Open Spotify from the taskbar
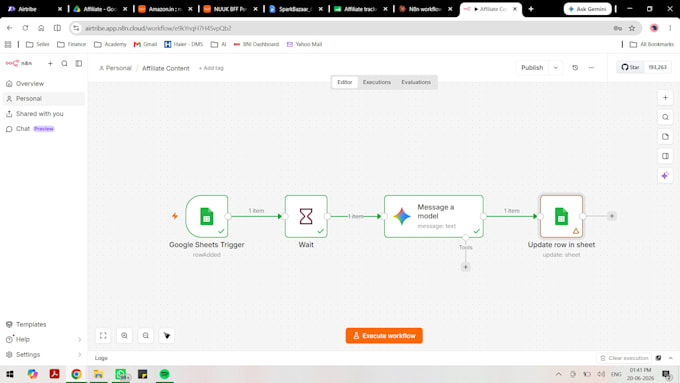The height and width of the screenshot is (383, 680). [164, 374]
